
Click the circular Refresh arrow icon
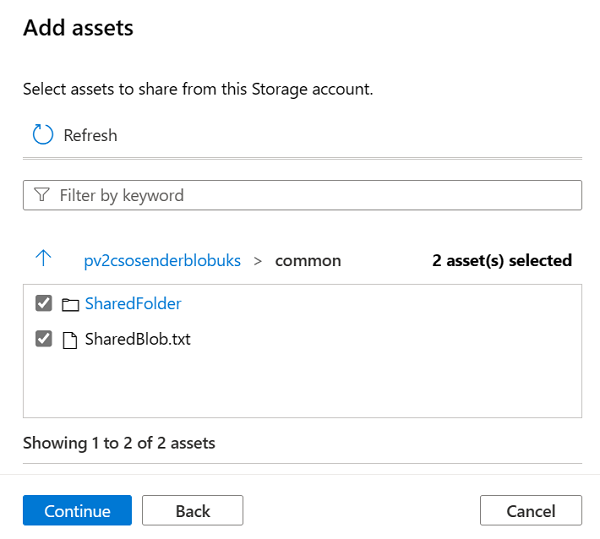point(42,135)
